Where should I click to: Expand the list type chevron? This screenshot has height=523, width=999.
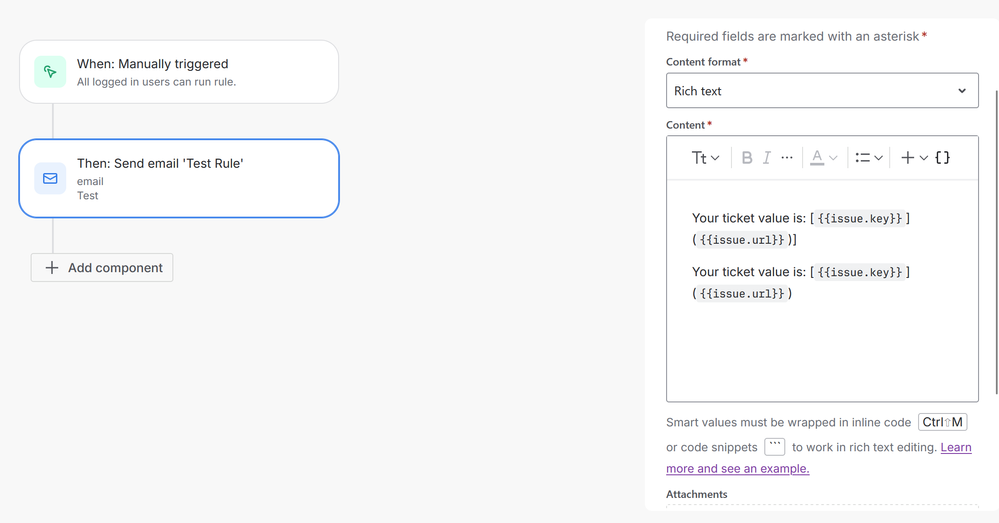point(879,158)
